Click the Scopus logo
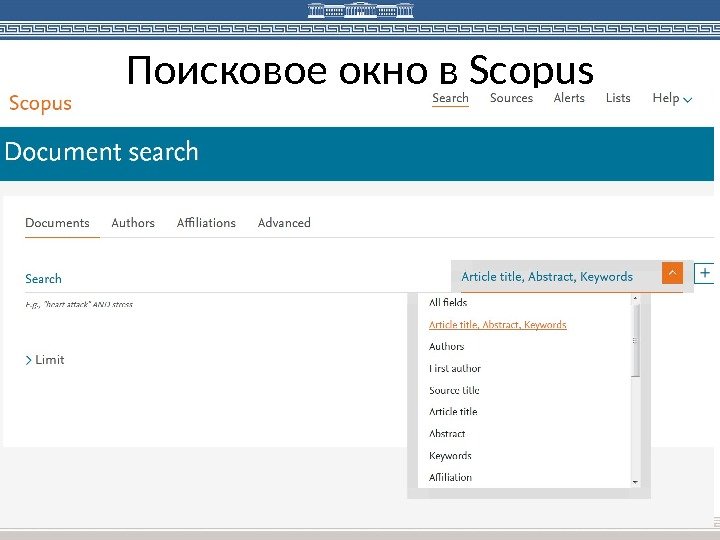Image resolution: width=720 pixels, height=540 pixels. pos(40,103)
